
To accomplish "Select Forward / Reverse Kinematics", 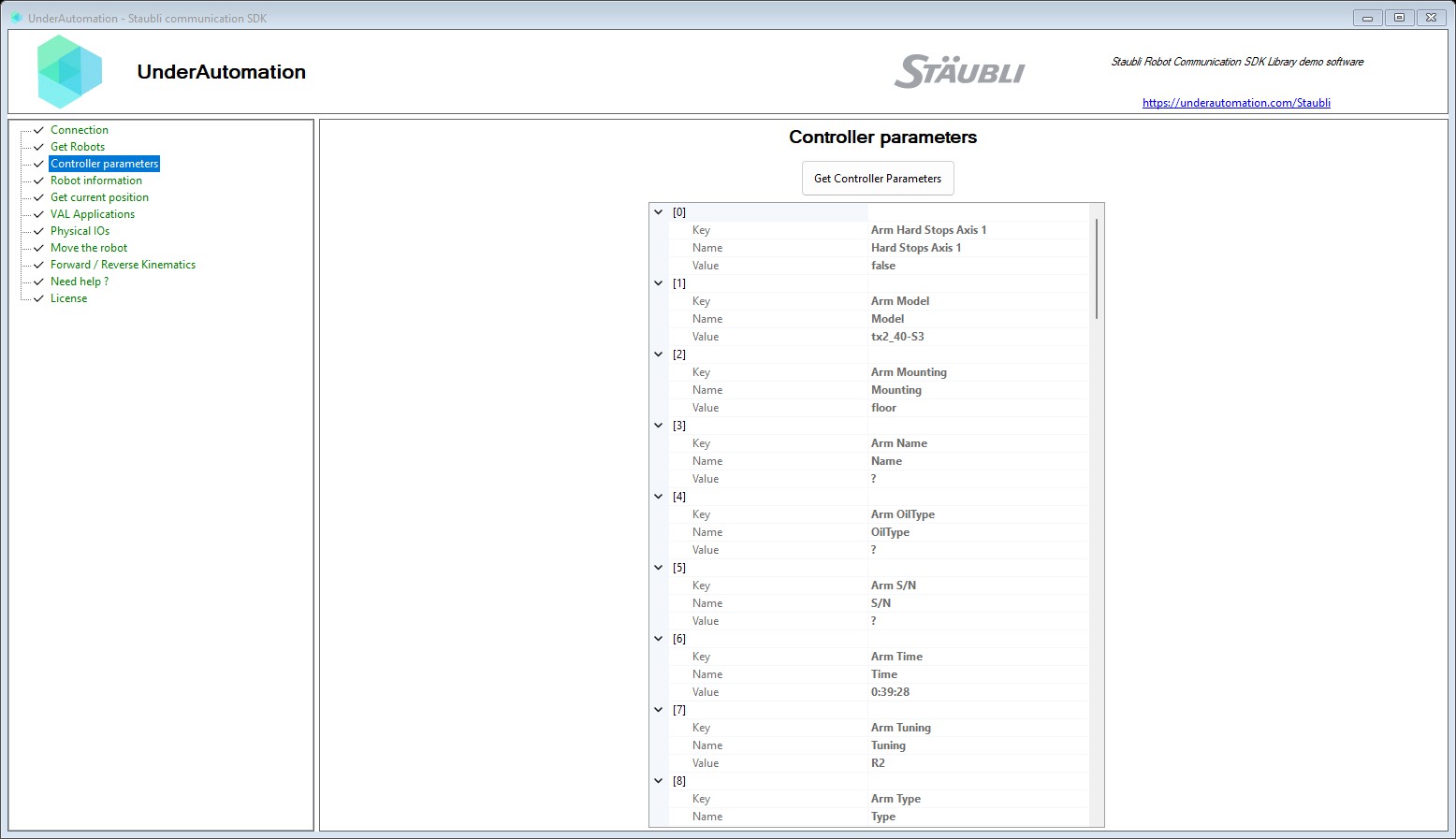I will [123, 264].
